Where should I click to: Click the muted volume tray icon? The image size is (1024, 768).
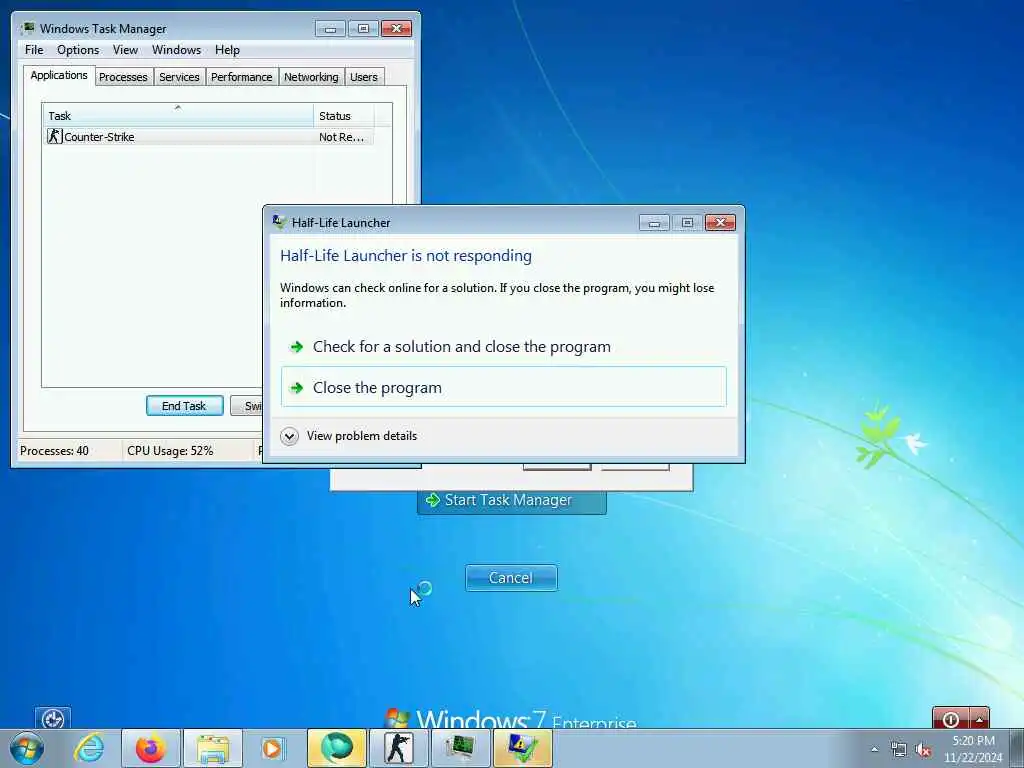pyautogui.click(x=923, y=749)
